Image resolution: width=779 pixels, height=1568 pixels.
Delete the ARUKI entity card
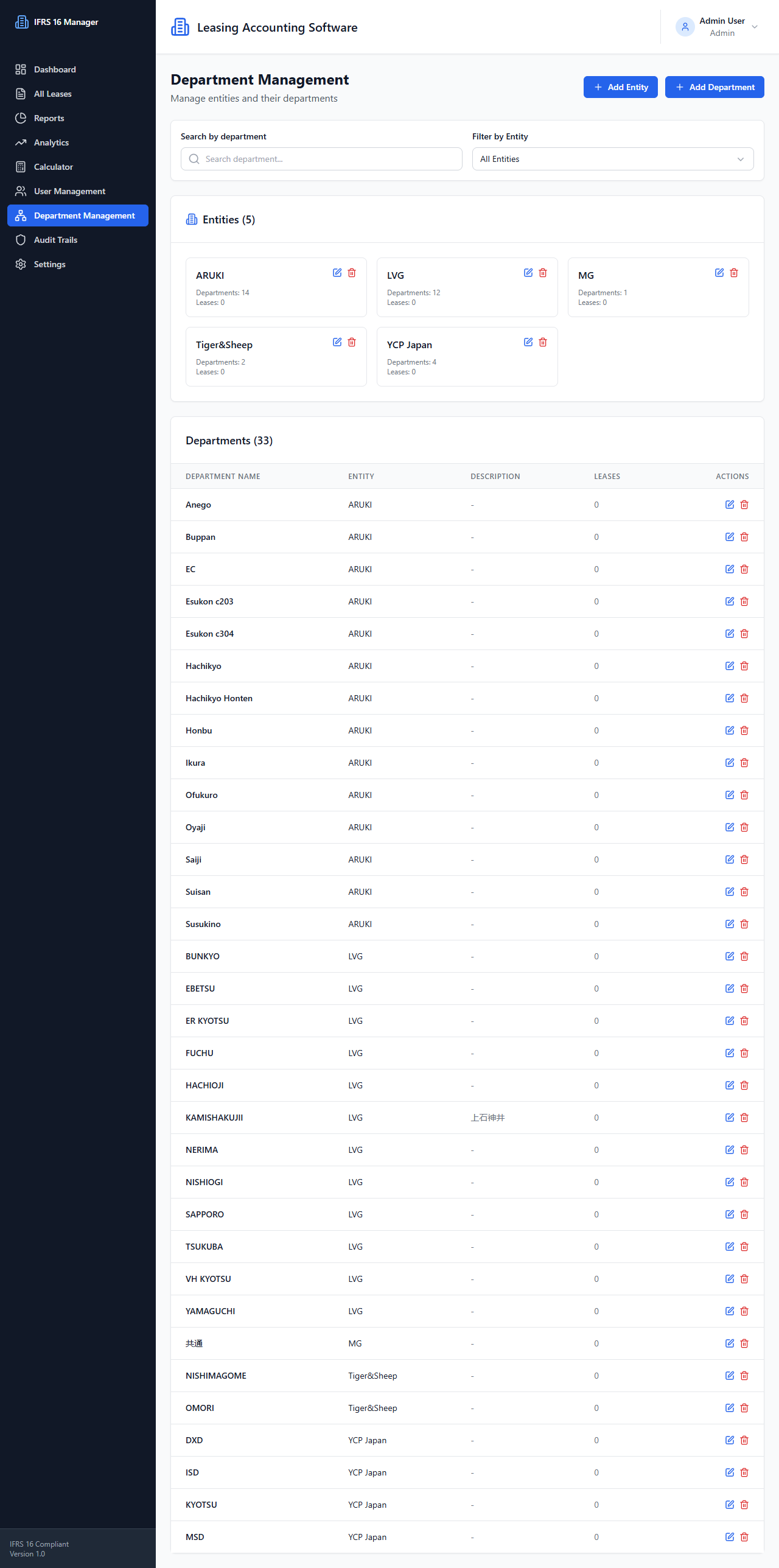(x=352, y=273)
